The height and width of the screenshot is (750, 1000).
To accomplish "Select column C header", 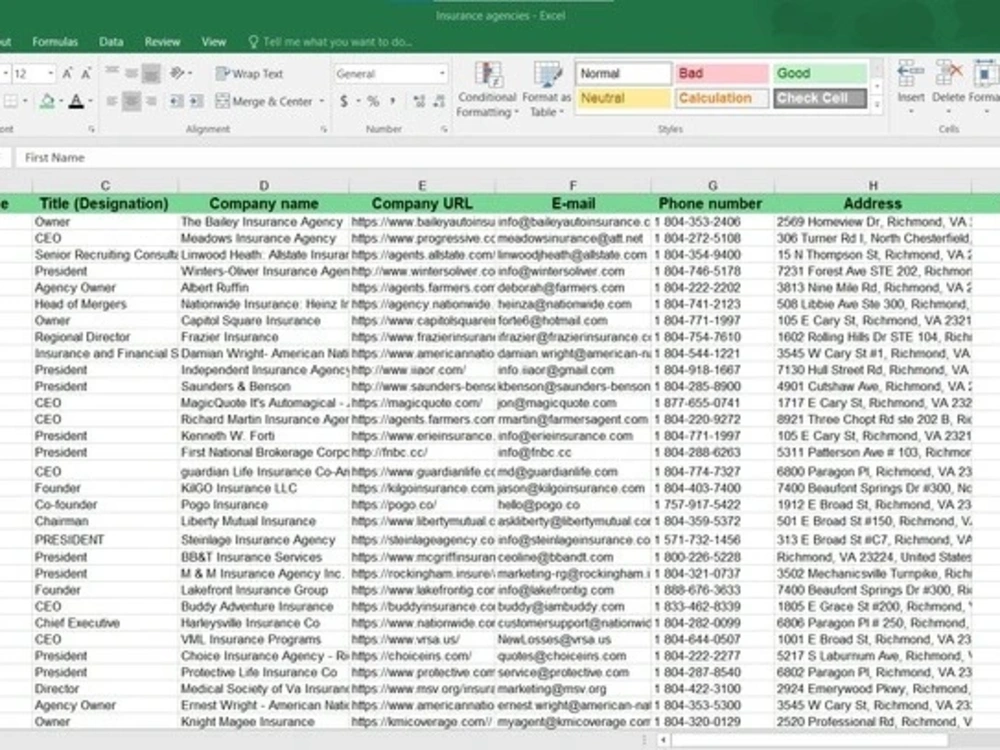I will pyautogui.click(x=105, y=185).
